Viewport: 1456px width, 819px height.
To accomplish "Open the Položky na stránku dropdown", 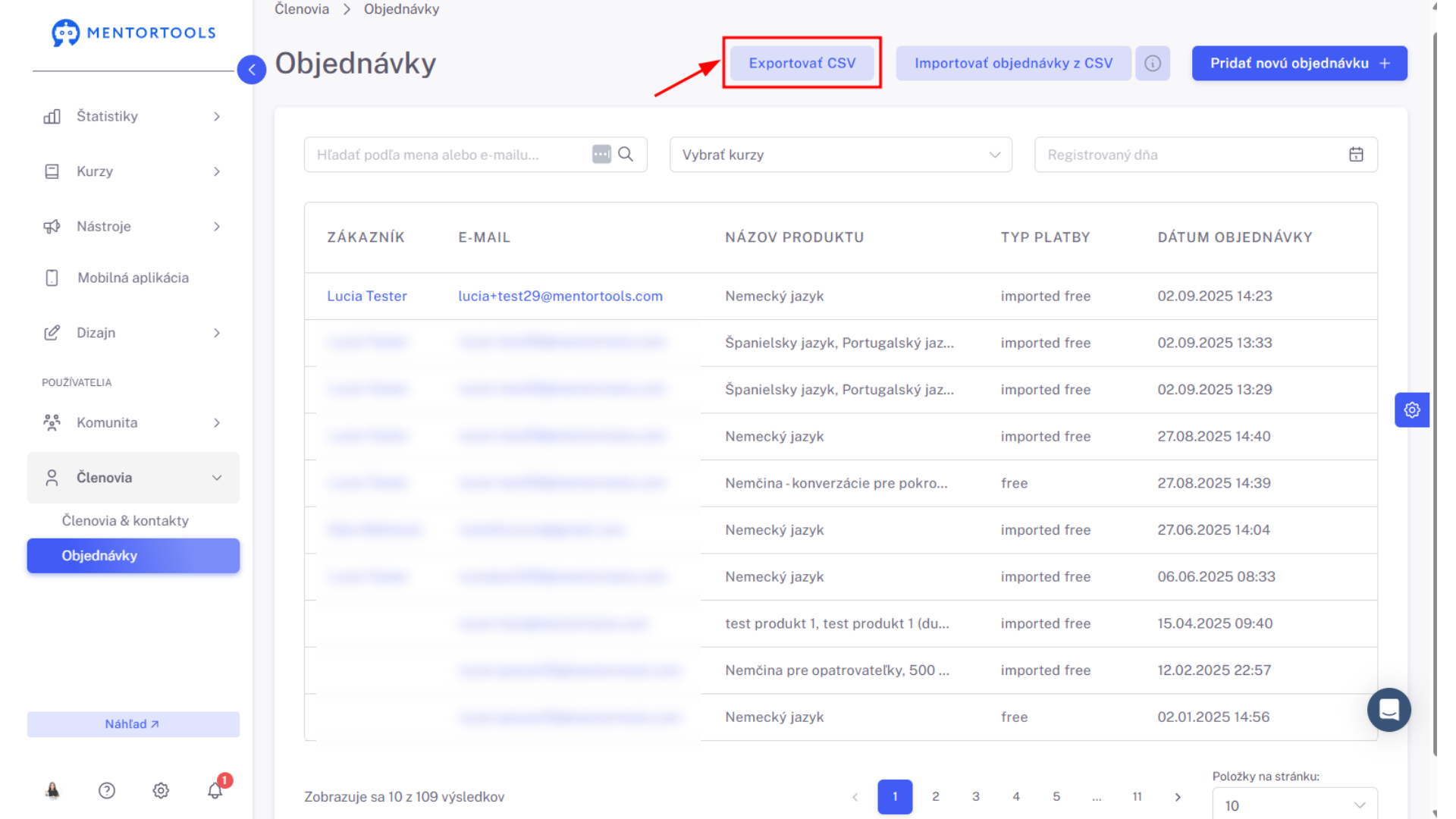I will tap(1295, 804).
